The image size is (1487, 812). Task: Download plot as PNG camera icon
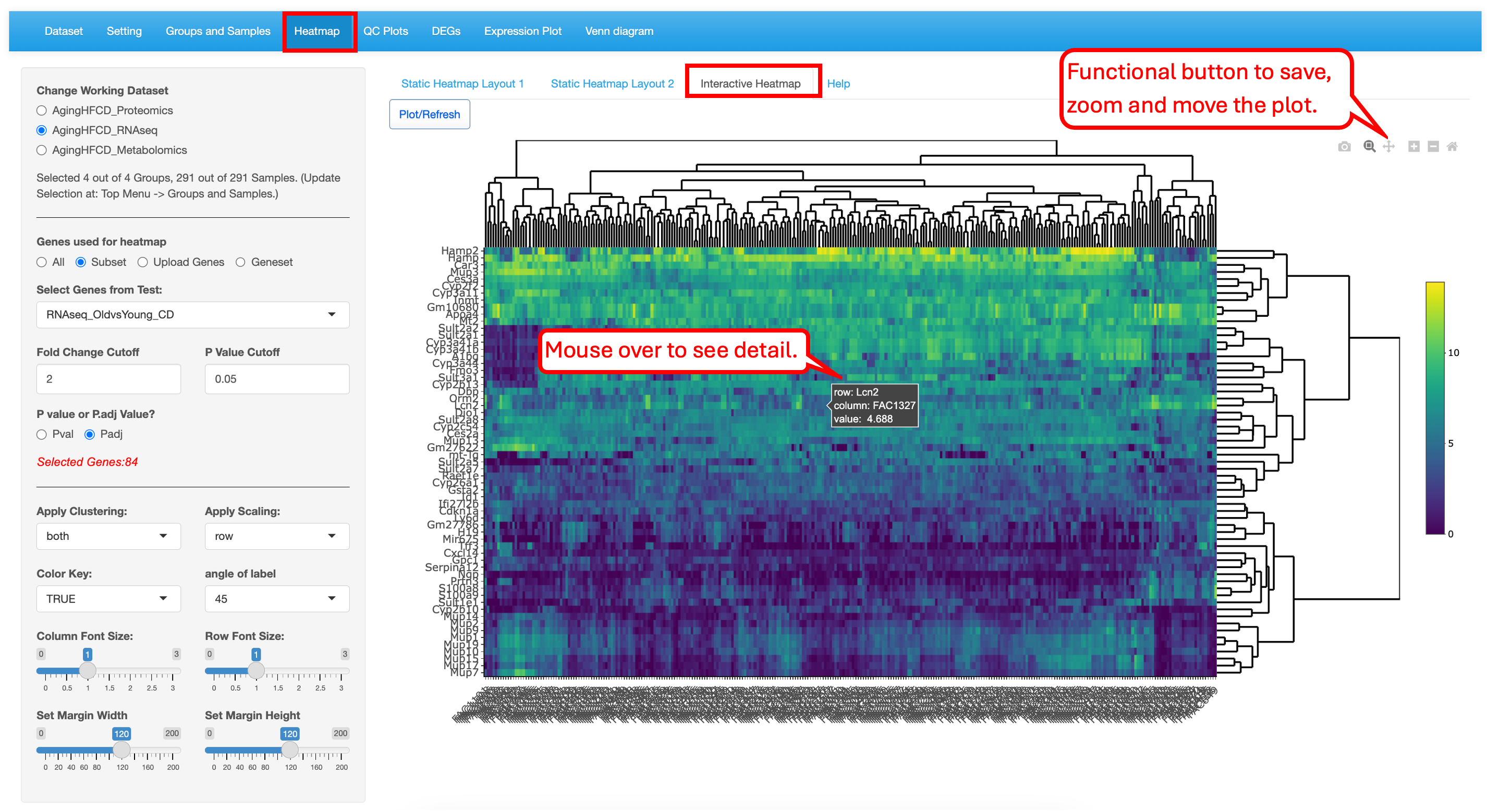click(x=1344, y=146)
